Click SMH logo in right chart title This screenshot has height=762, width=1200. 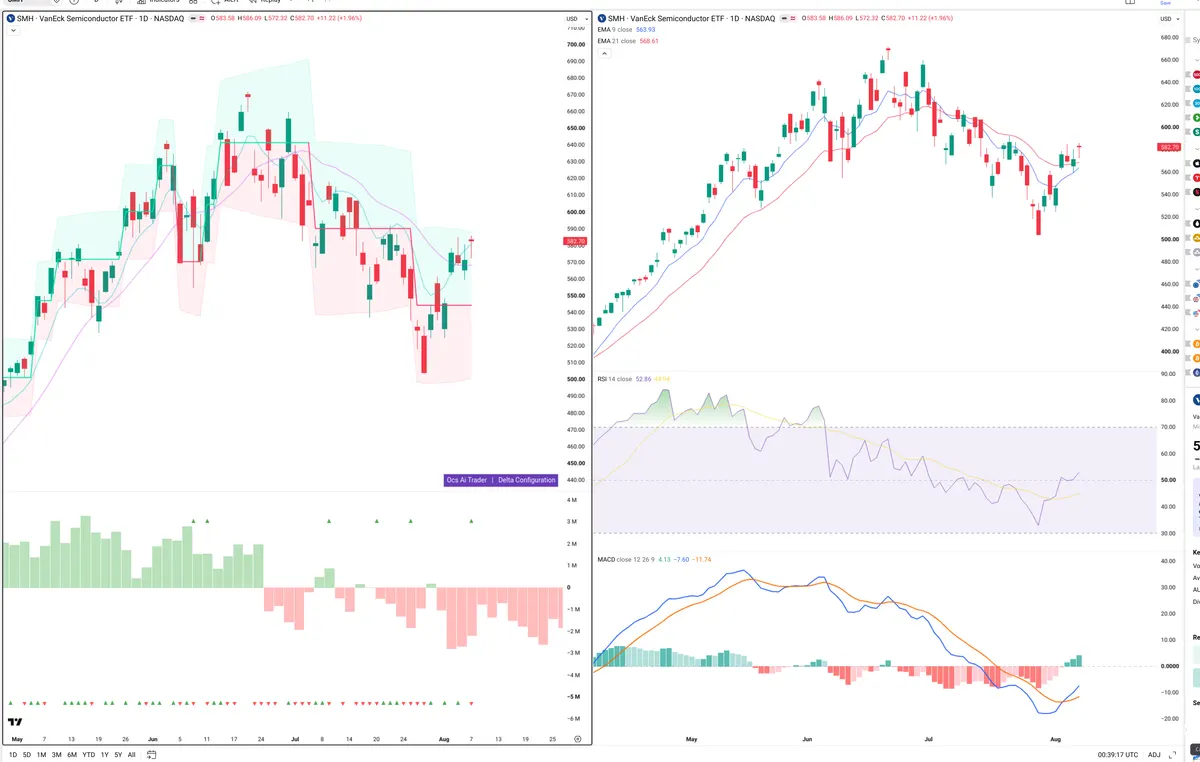[601, 18]
